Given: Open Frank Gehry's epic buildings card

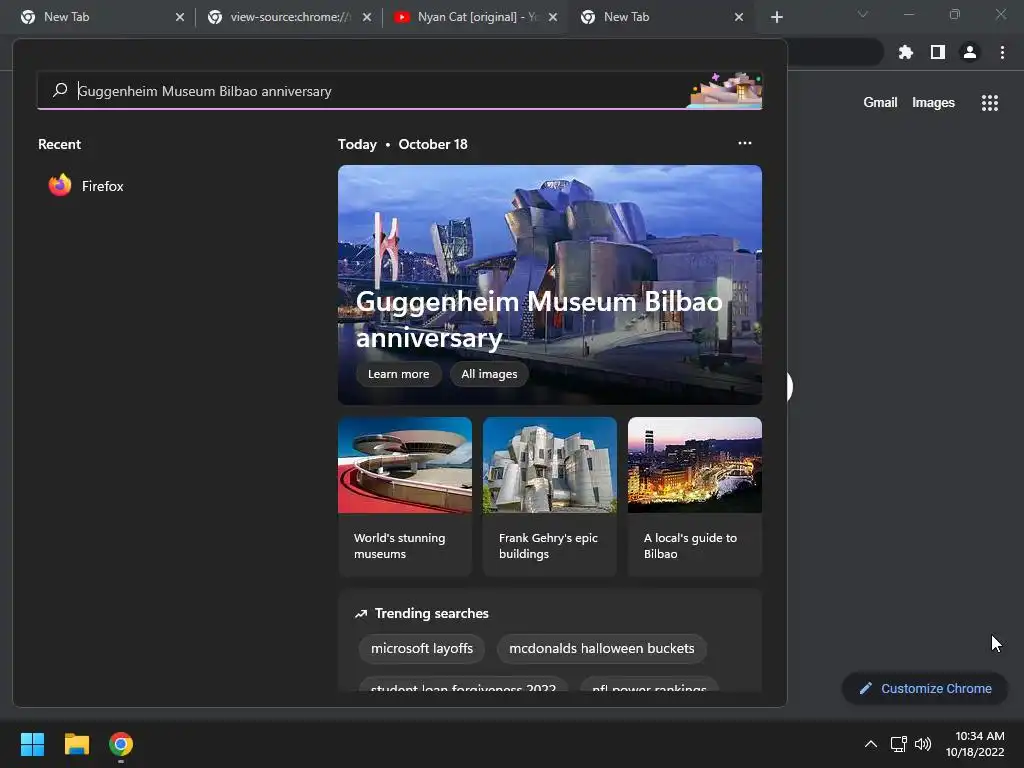Looking at the screenshot, I should tap(550, 496).
